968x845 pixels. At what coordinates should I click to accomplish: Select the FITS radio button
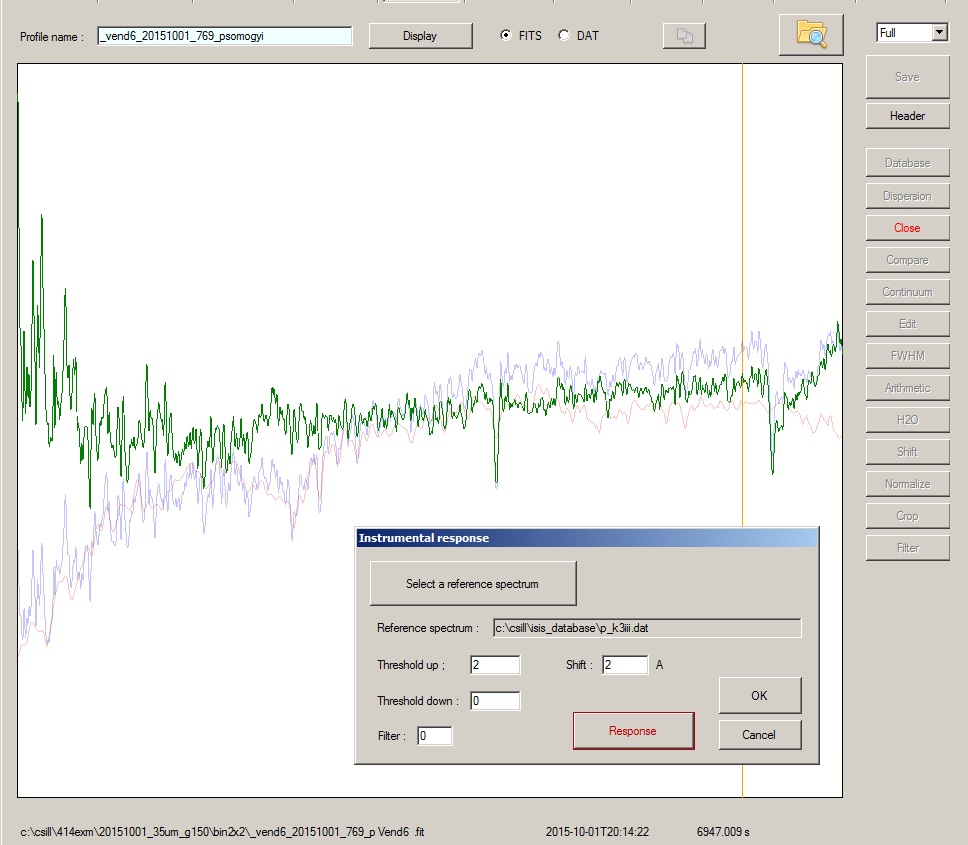click(x=506, y=35)
